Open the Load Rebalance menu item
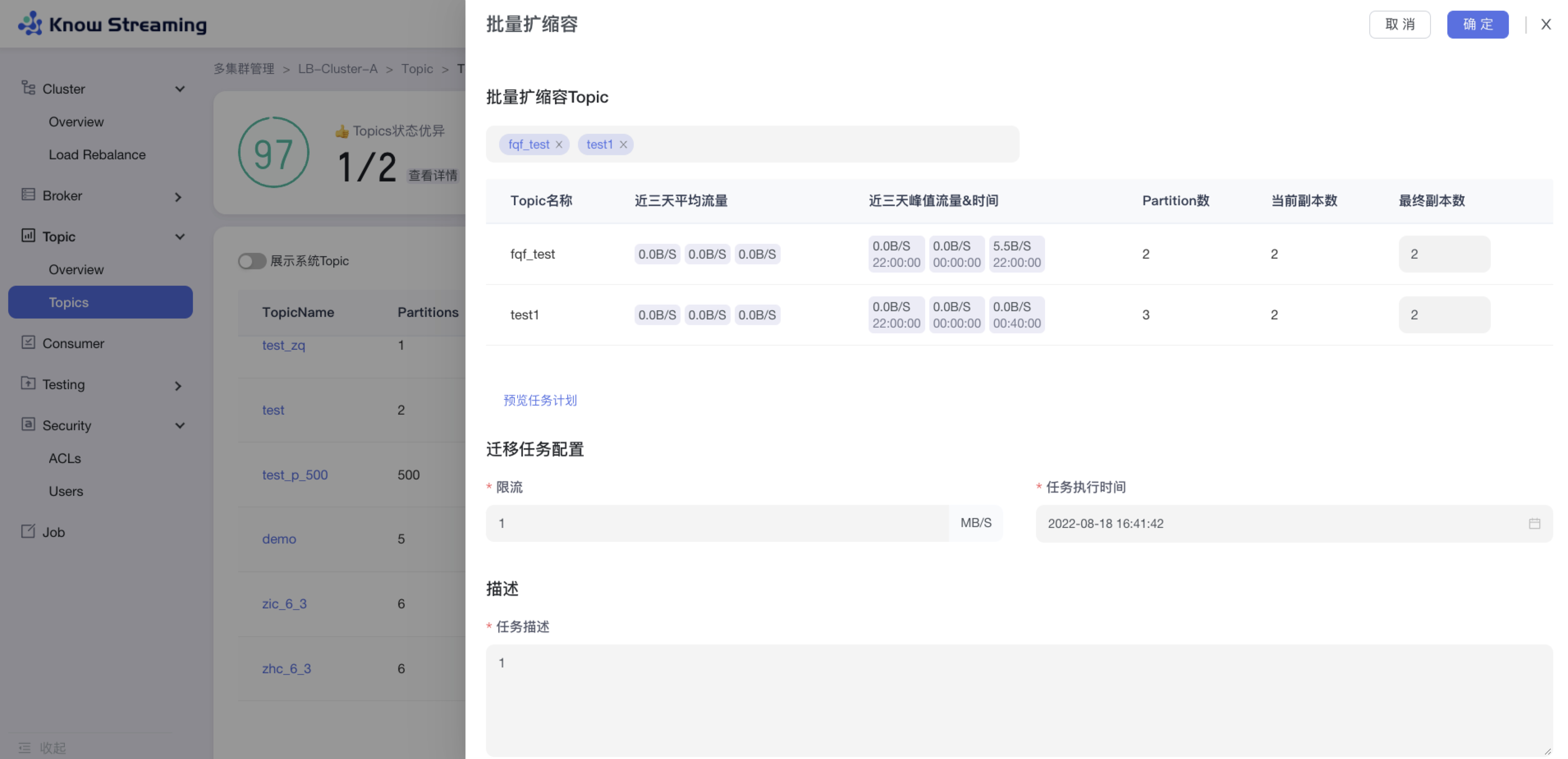1568x759 pixels. (x=97, y=155)
